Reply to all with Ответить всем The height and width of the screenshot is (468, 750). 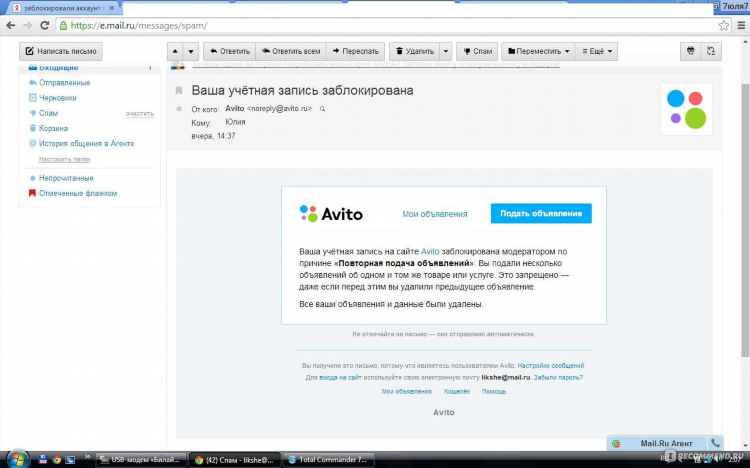[x=291, y=51]
